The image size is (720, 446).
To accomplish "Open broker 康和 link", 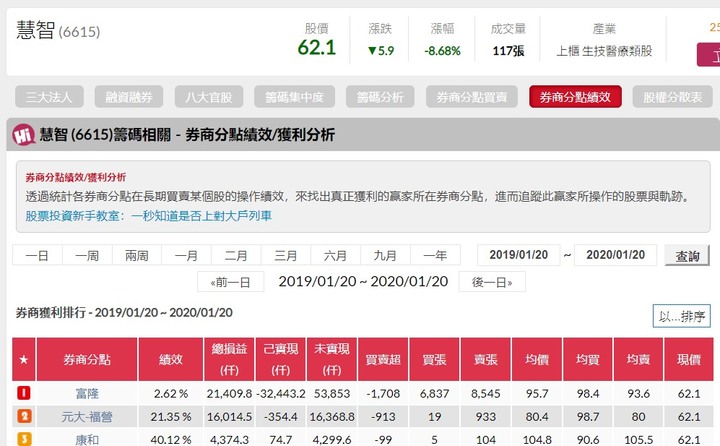I will 87,440.
